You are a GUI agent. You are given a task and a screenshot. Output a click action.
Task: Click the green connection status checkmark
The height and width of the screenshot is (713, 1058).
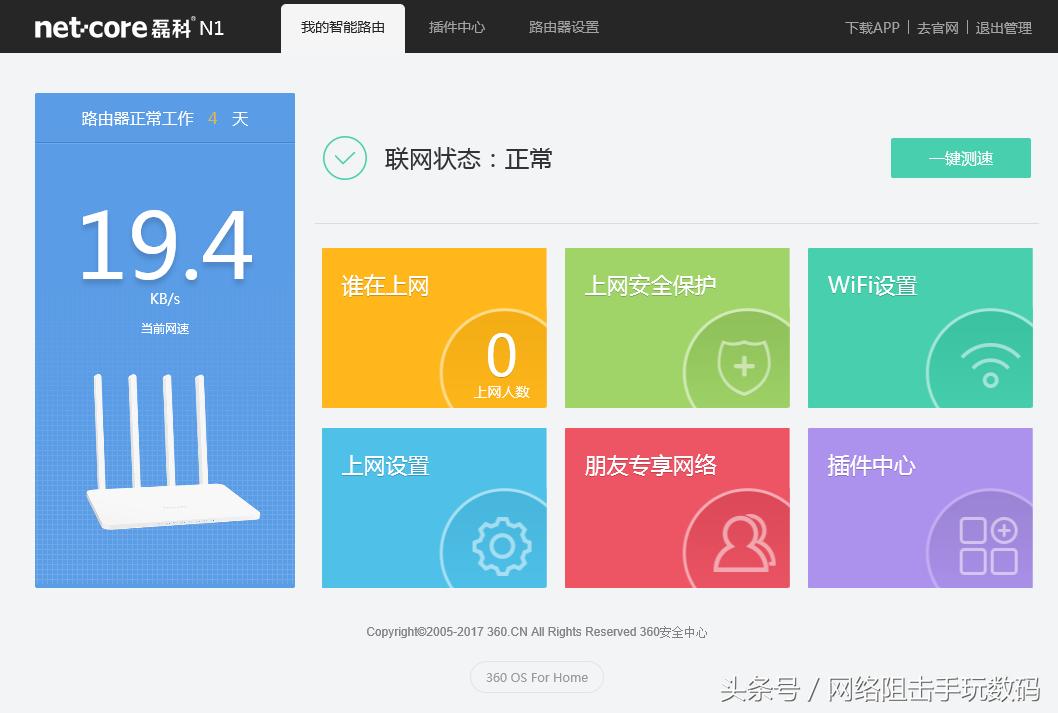(344, 158)
